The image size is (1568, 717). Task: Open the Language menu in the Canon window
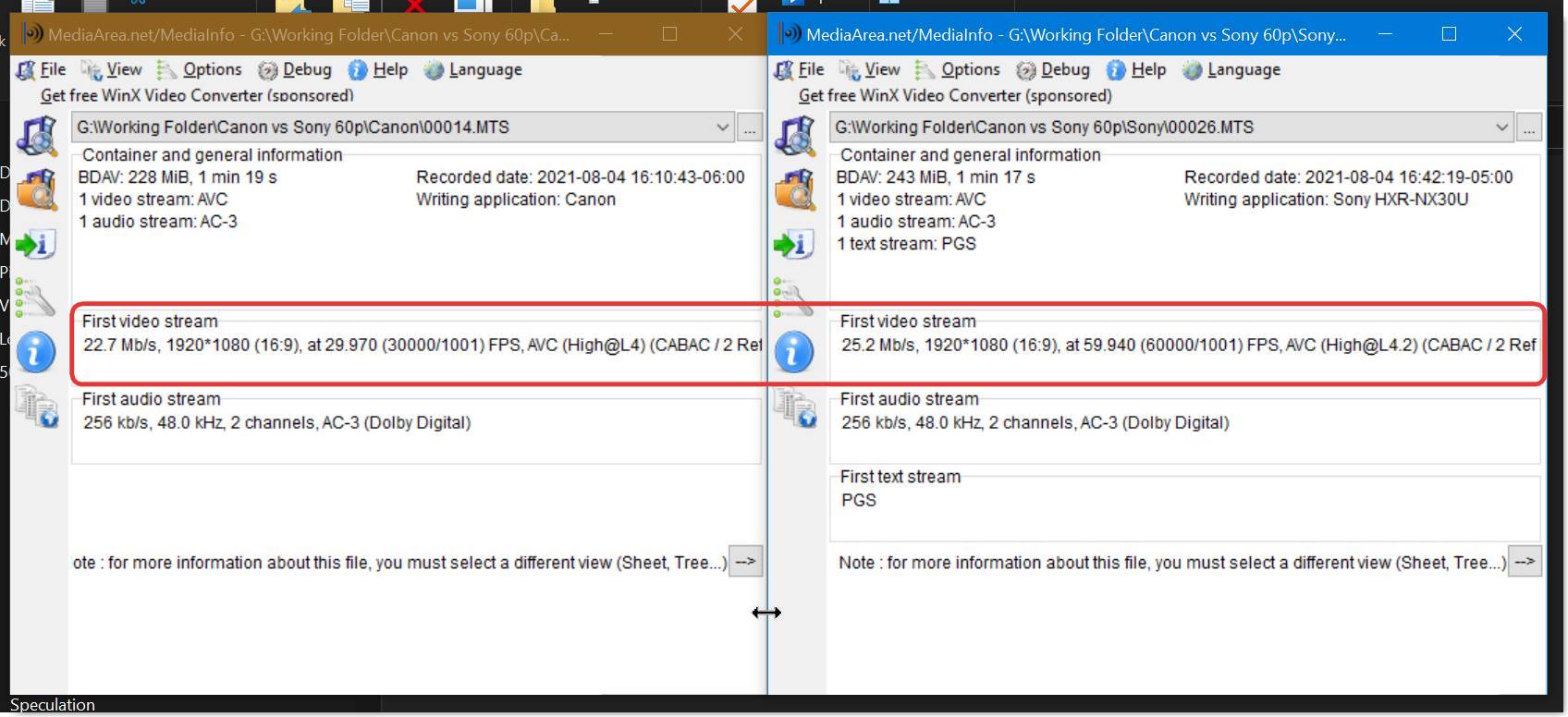pyautogui.click(x=473, y=69)
